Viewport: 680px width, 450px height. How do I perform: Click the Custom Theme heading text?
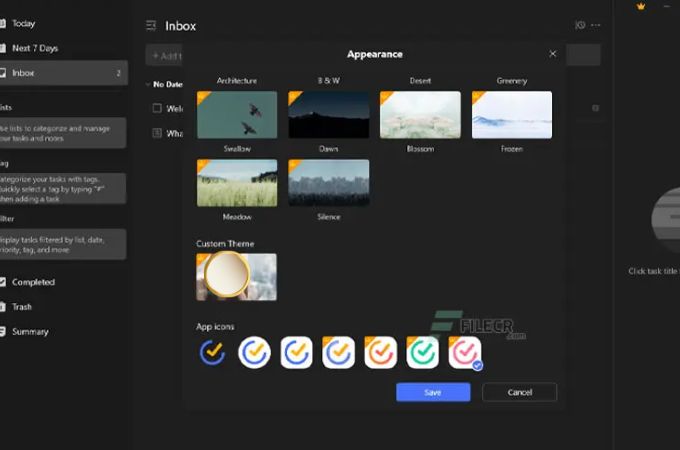[225, 244]
